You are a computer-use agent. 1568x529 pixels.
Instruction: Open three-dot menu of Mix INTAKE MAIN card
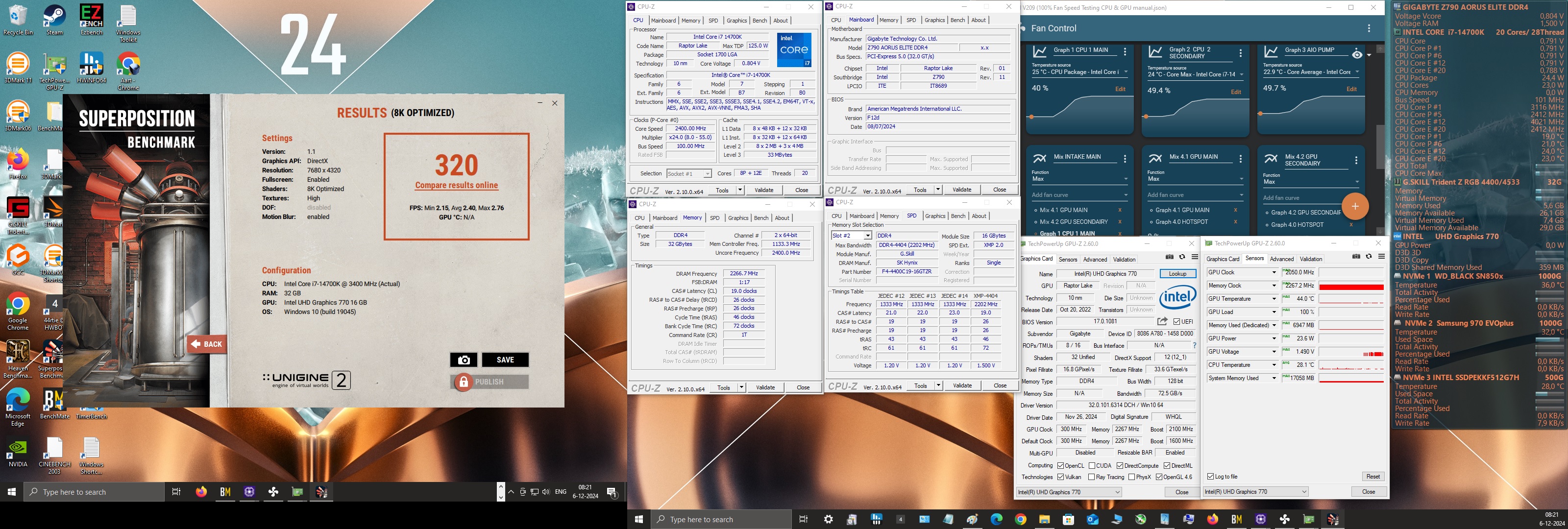coord(1125,159)
